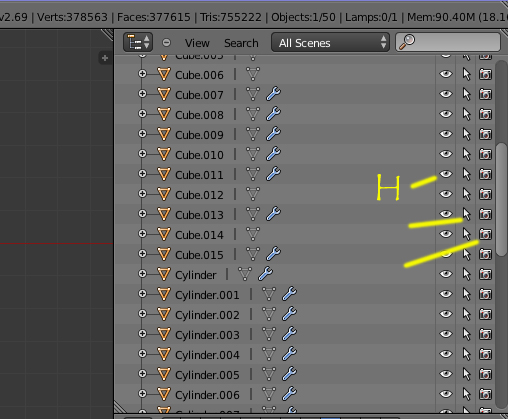Click the modifier wrench icon of Cube.013

coord(273,214)
